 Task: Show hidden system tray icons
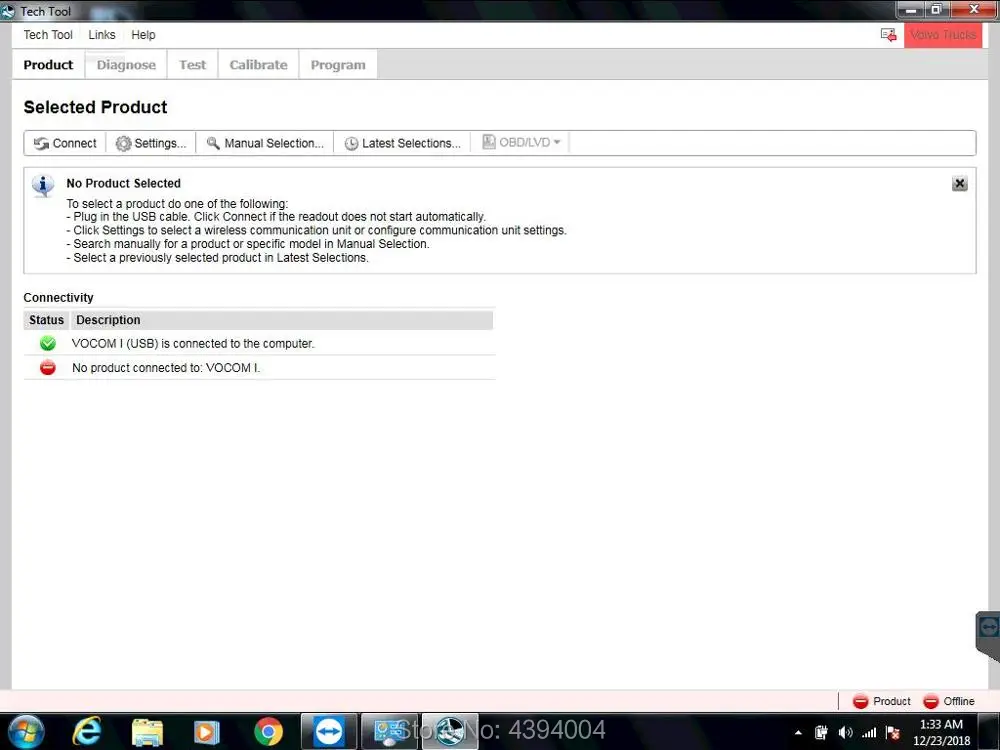(x=798, y=733)
